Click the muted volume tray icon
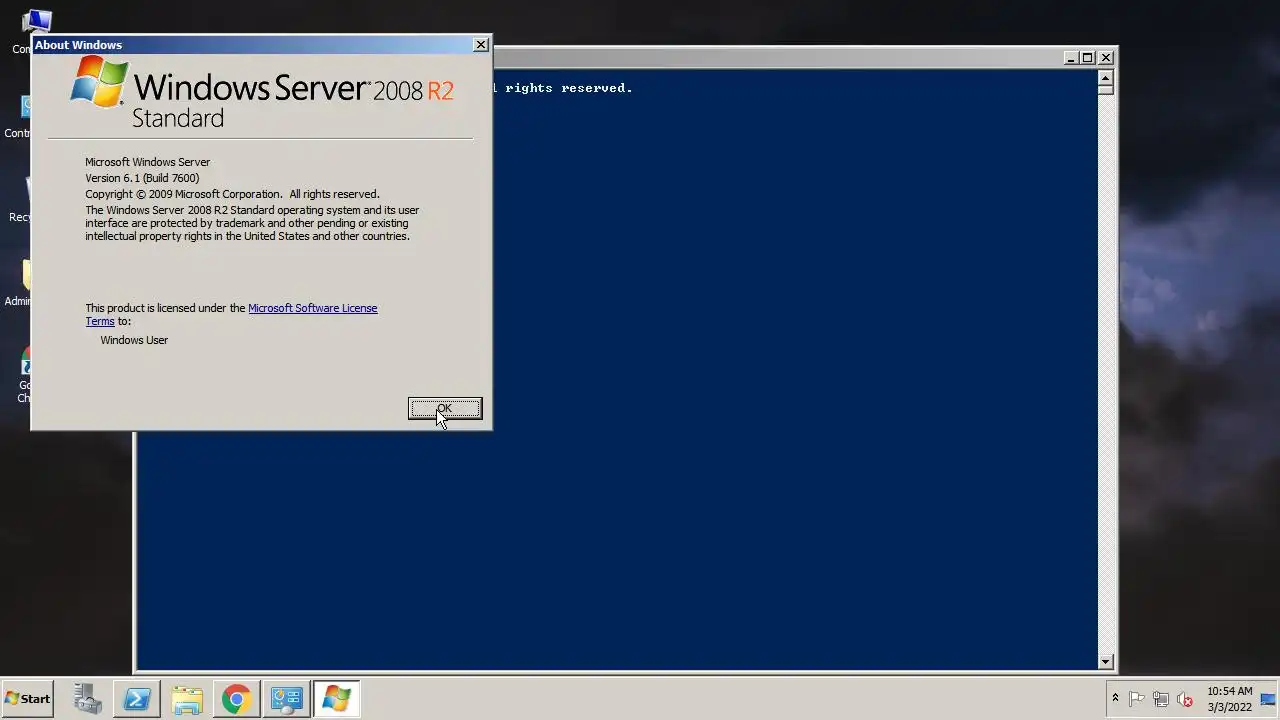This screenshot has width=1280, height=720. click(1185, 699)
